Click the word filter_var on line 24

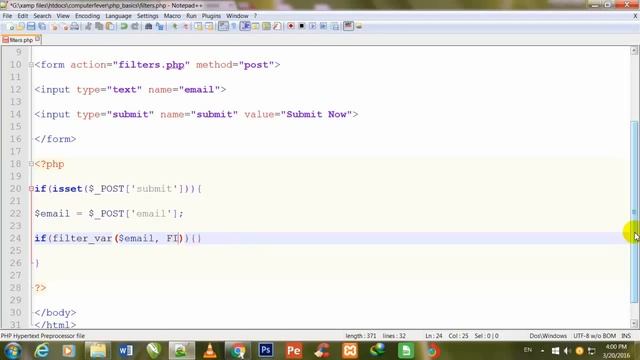[82, 238]
